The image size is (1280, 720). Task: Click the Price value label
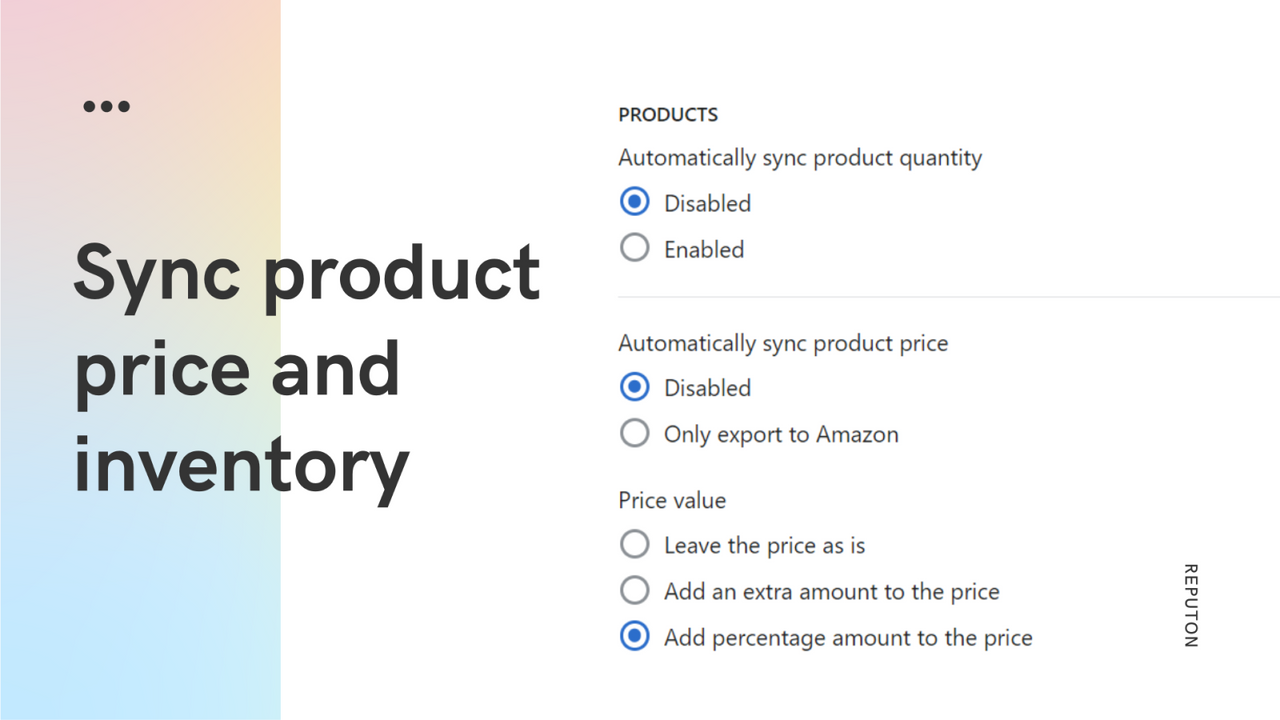[x=671, y=500]
